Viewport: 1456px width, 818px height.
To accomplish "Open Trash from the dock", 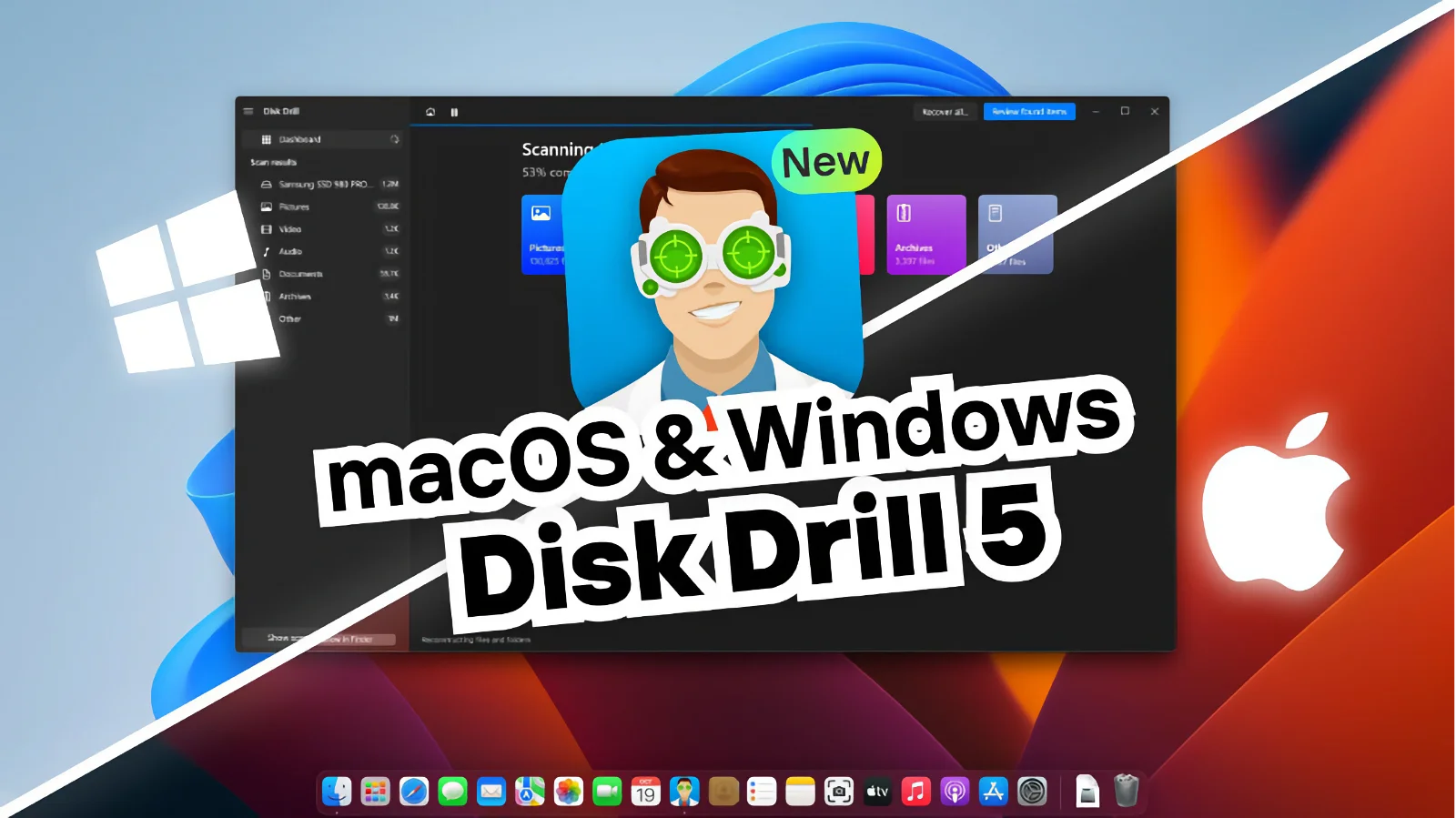I will pyautogui.click(x=1127, y=791).
